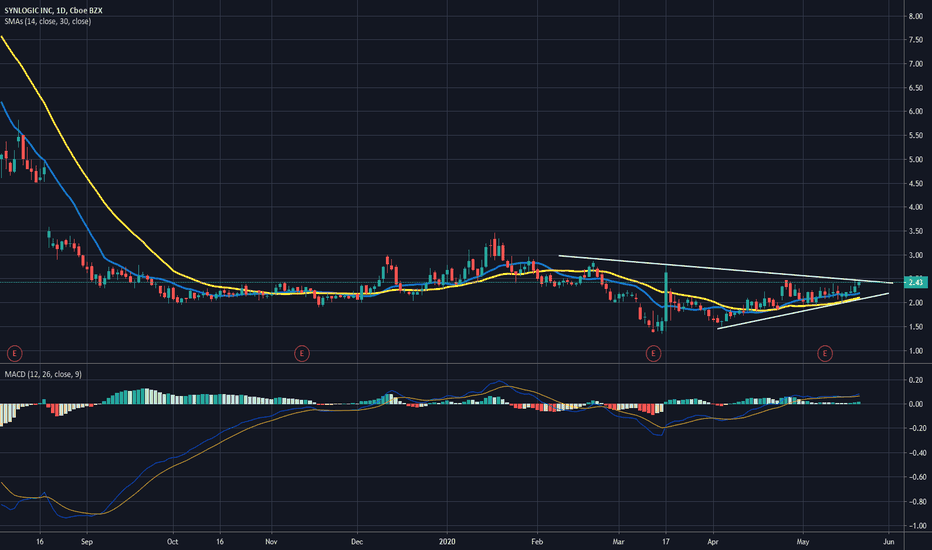The image size is (932, 550).
Task: Select the Feb date axis label
Action: [x=537, y=542]
